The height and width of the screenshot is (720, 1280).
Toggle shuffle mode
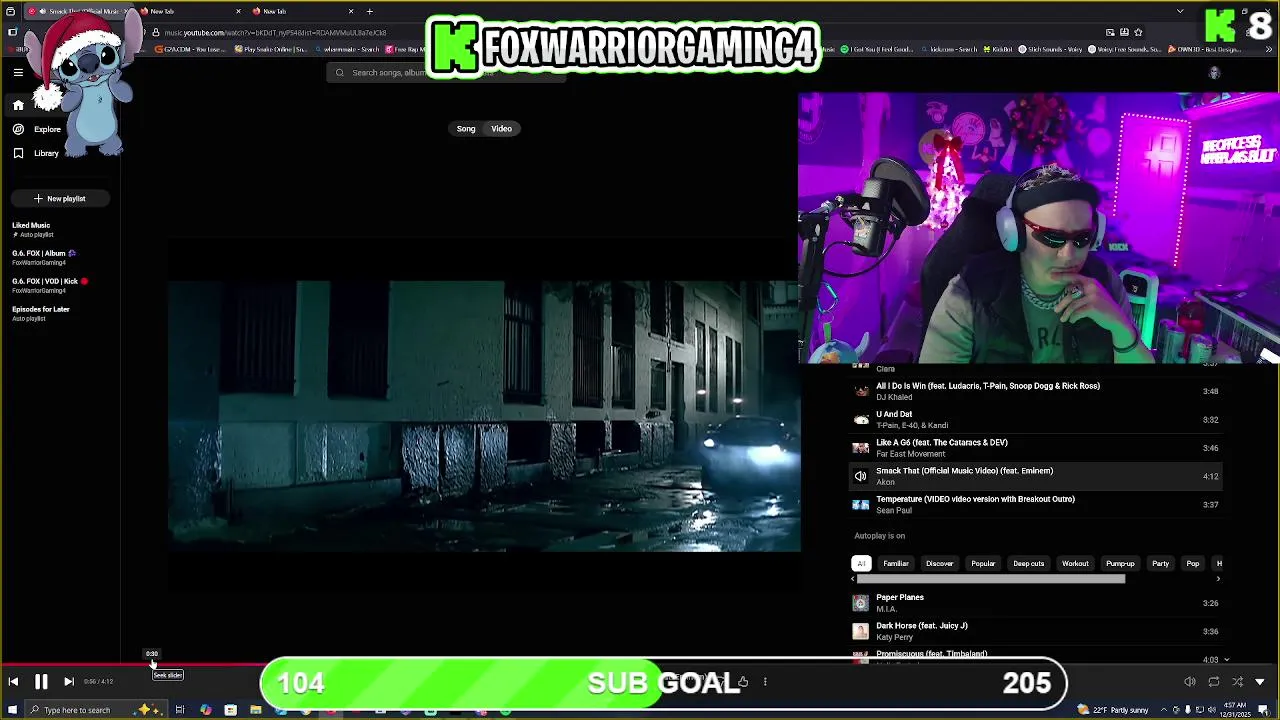click(1237, 682)
